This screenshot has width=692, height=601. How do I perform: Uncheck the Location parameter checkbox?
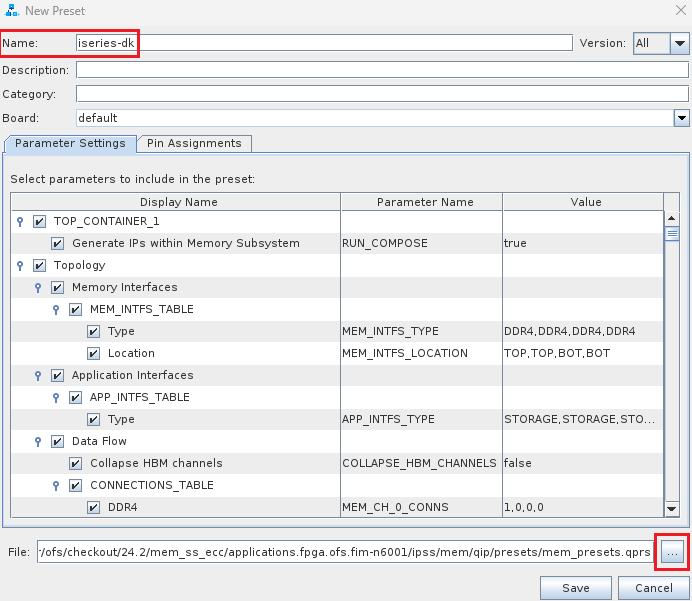[94, 354]
